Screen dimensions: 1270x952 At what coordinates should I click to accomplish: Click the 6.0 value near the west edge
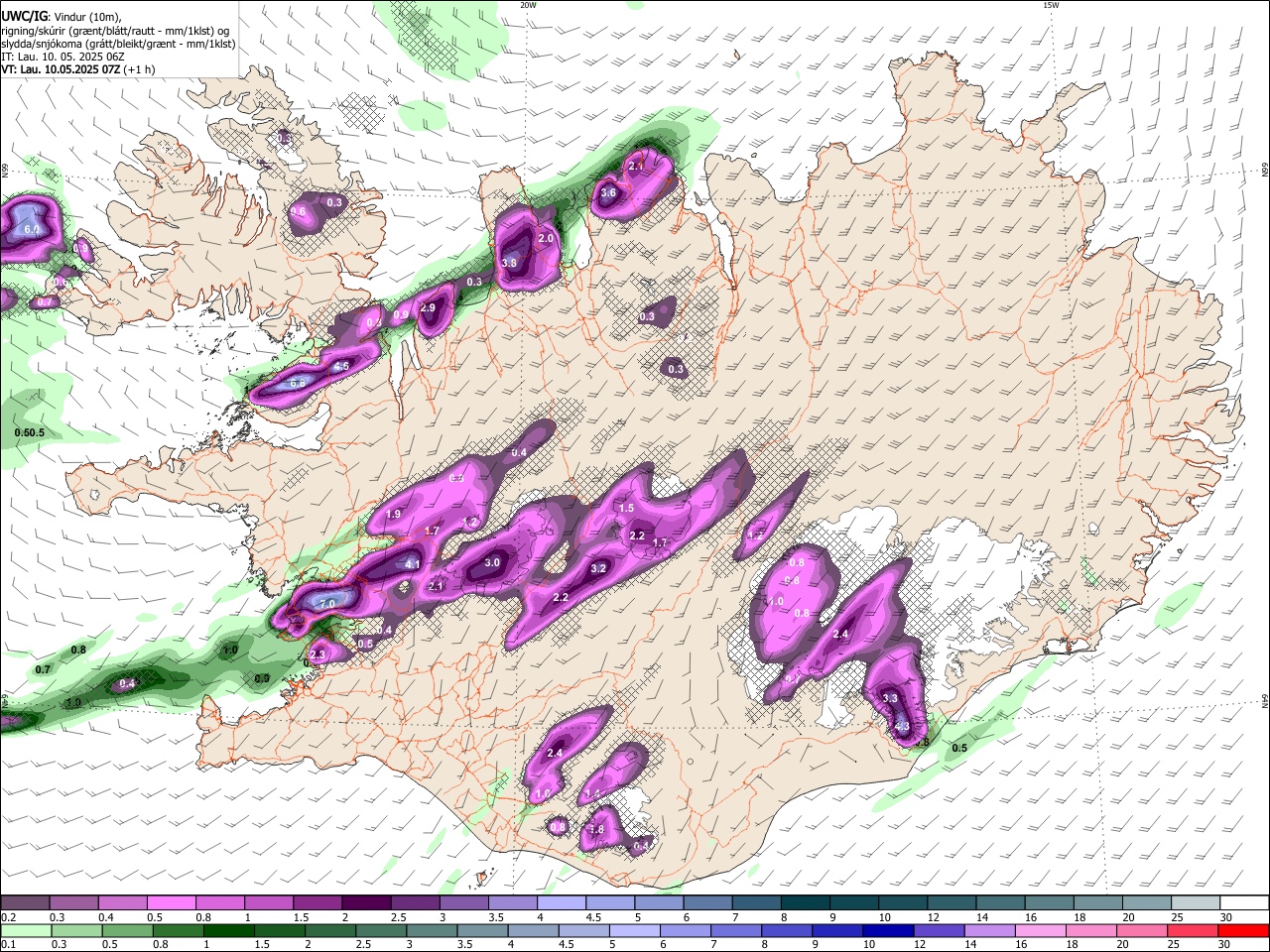[x=32, y=229]
